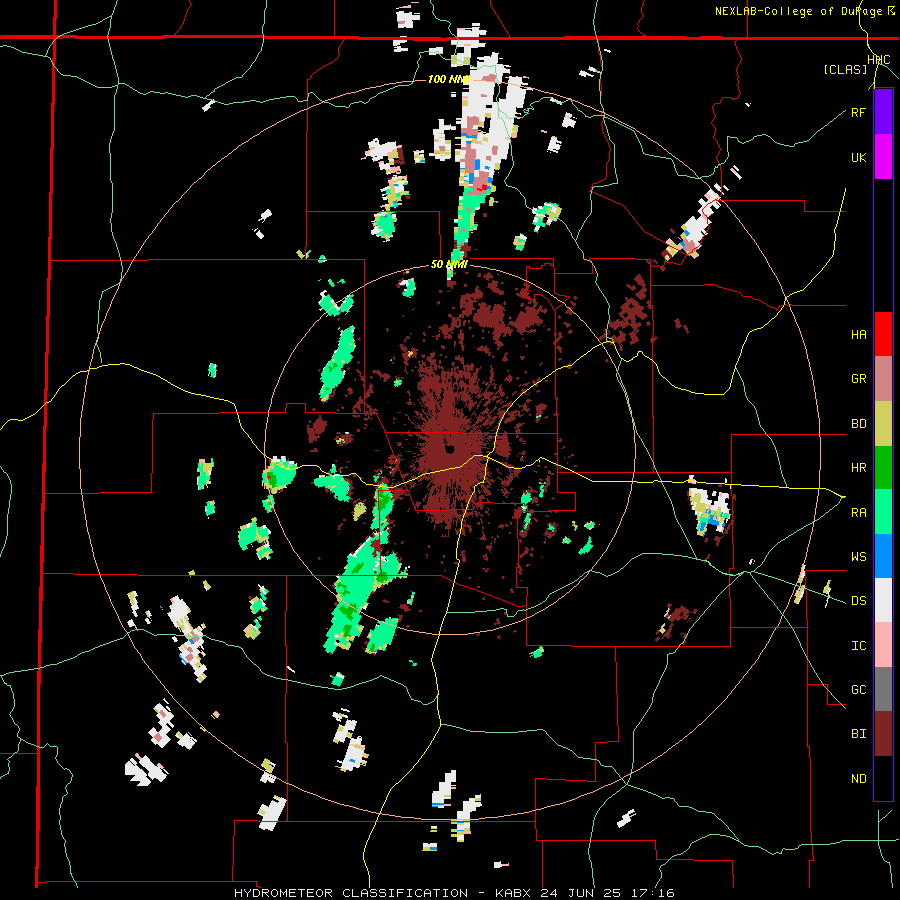Click the DS white legend swatch
Viewport: 900px width, 900px height.
tap(883, 600)
